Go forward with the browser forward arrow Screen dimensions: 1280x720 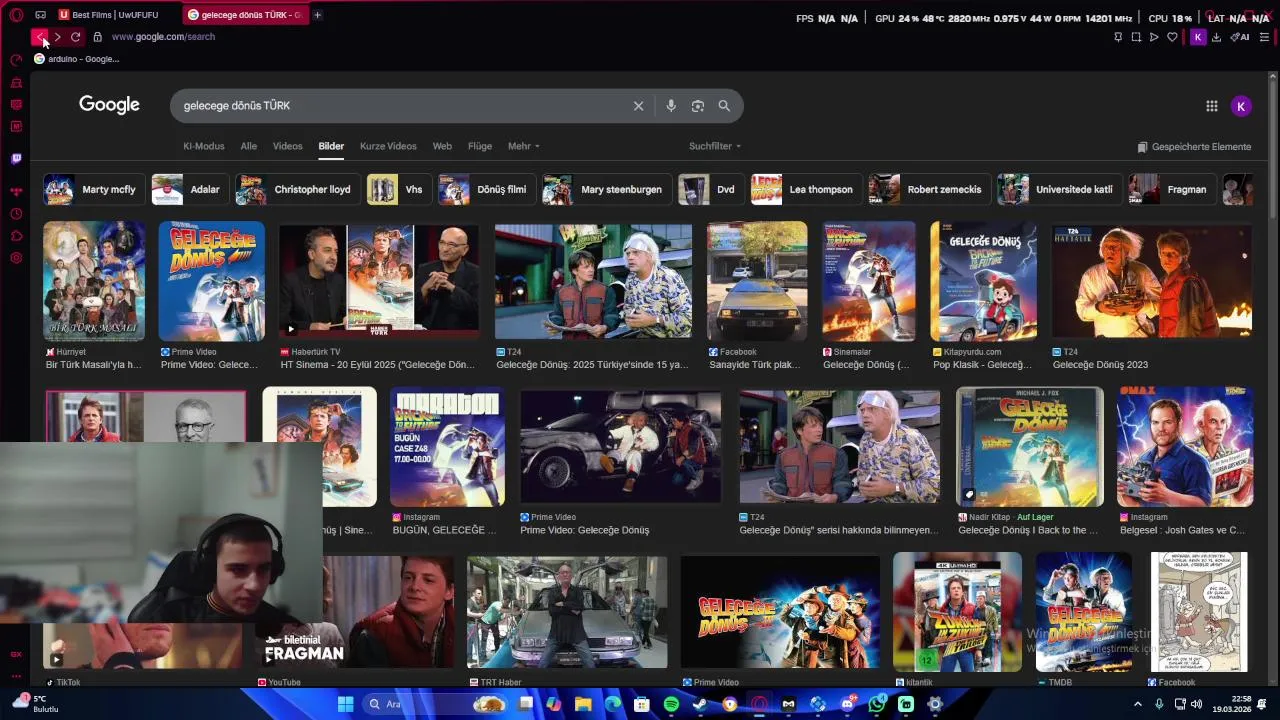coord(57,37)
